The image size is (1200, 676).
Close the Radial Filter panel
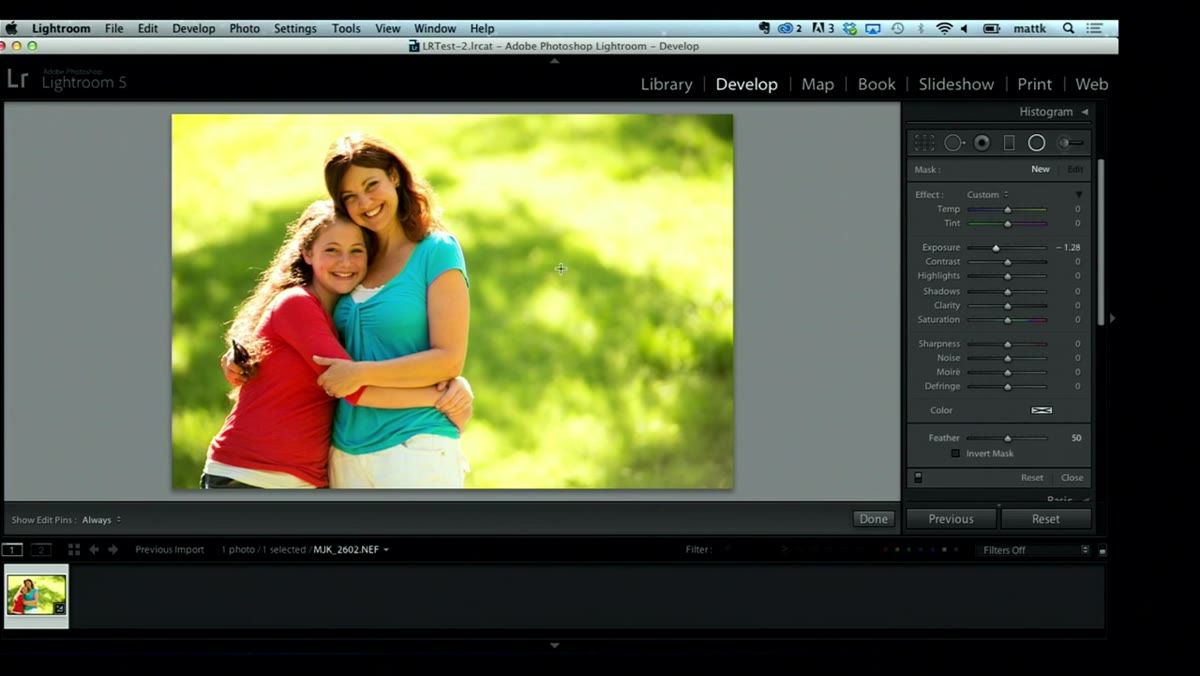(1072, 478)
